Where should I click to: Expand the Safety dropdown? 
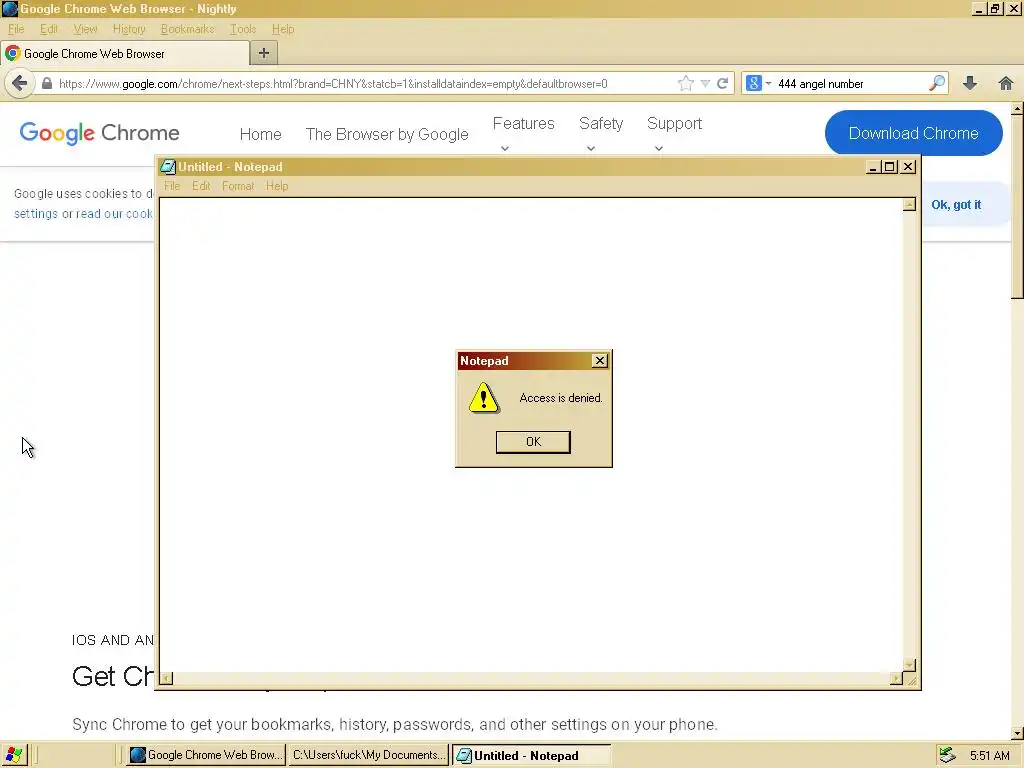pos(601,133)
